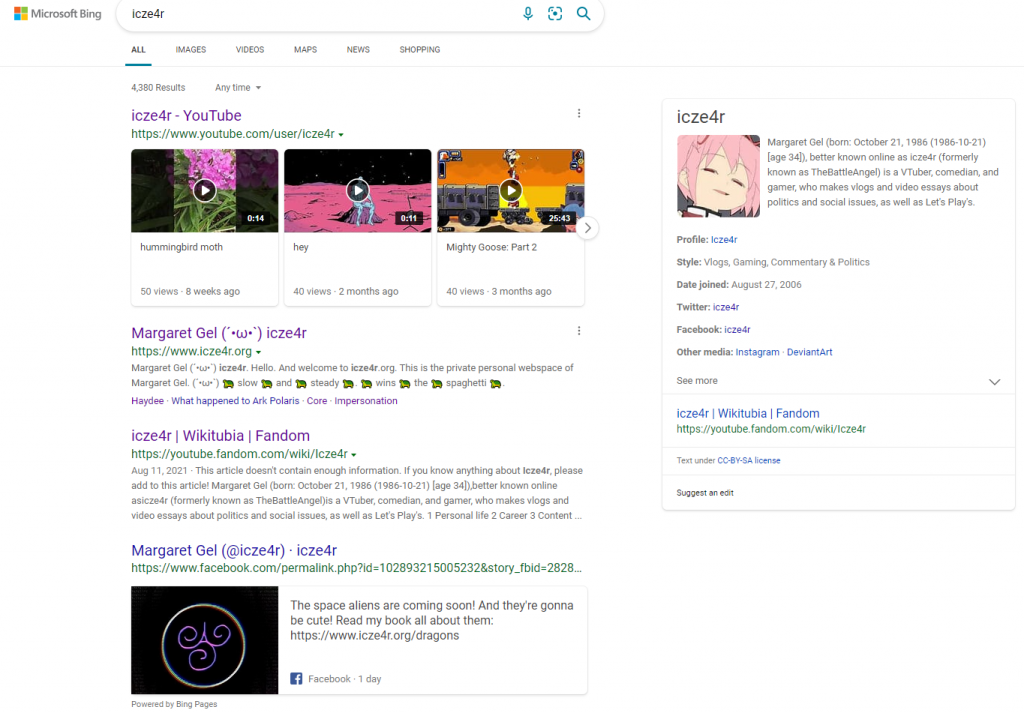1024x713 pixels.
Task: Open Margaret Gel (@icze4r) Facebook result
Action: click(234, 550)
